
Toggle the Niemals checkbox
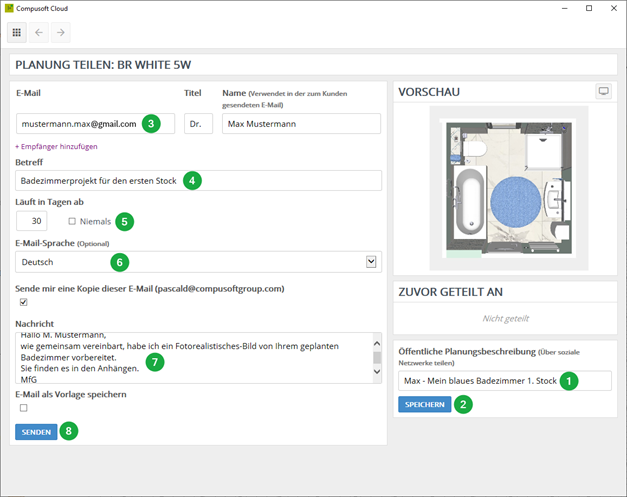(72, 221)
